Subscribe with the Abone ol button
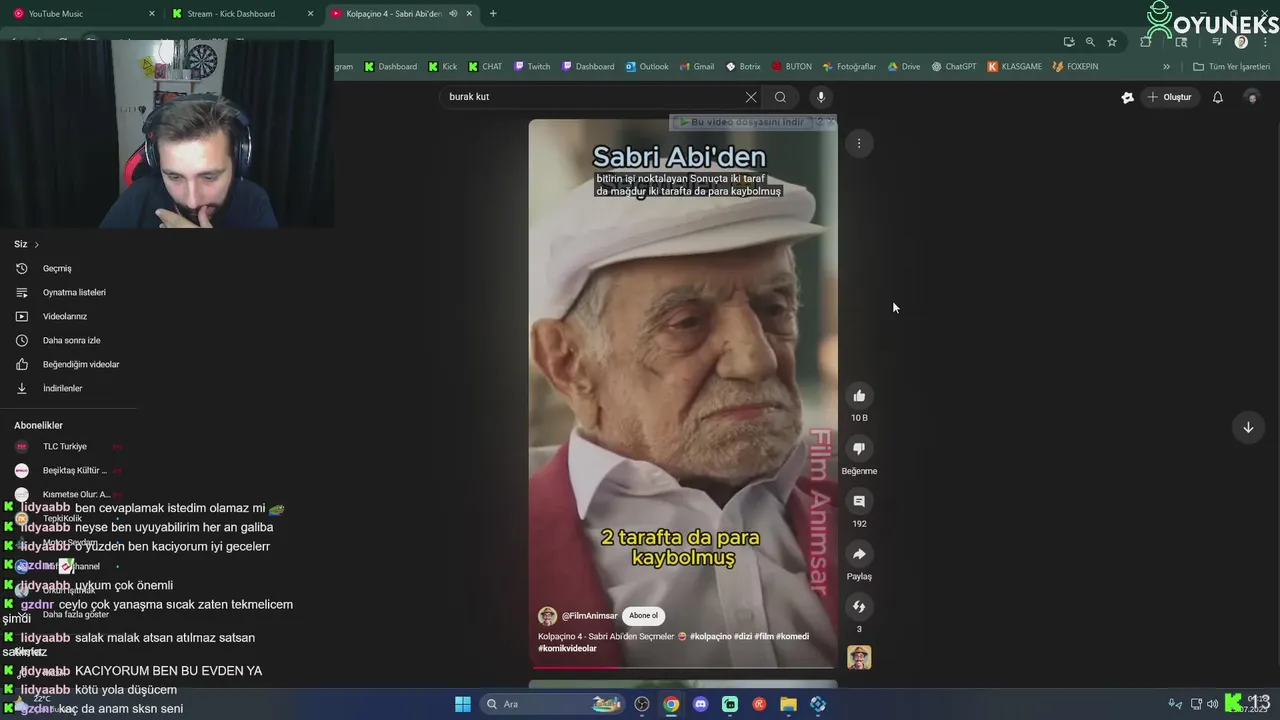This screenshot has width=1280, height=720. pyautogui.click(x=644, y=616)
